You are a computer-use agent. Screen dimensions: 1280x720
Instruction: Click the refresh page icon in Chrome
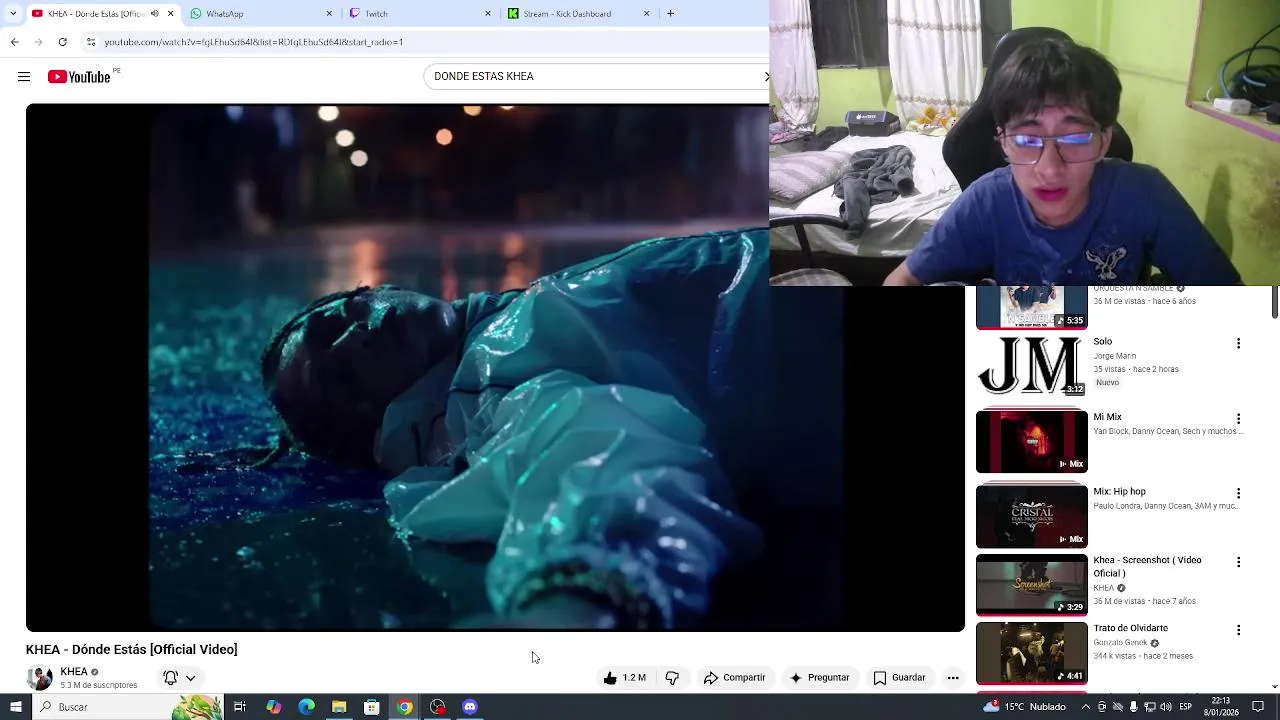pyautogui.click(x=62, y=42)
